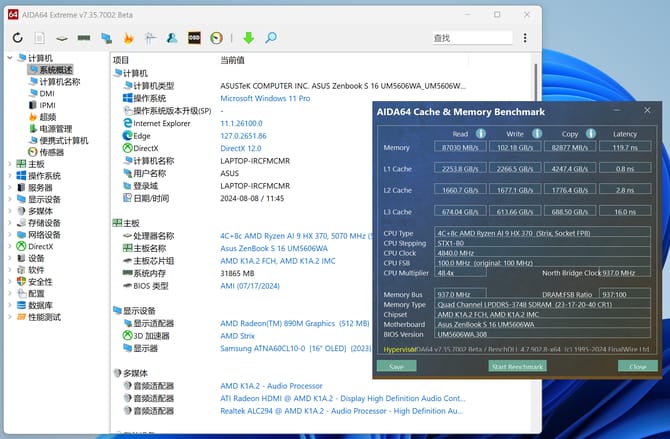
Task: Click the Refresh toolbar icon
Action: (x=17, y=38)
